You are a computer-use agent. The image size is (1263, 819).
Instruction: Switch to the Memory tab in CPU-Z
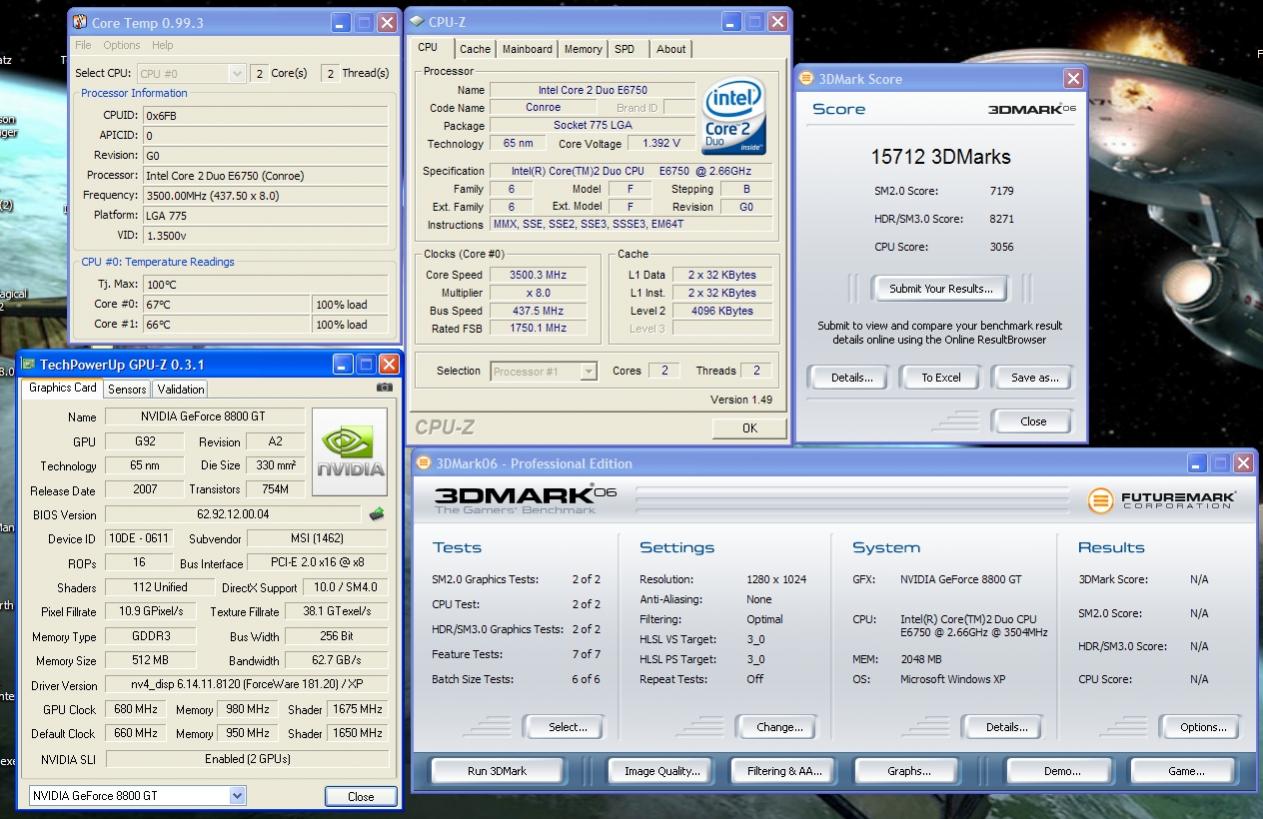pyautogui.click(x=583, y=49)
